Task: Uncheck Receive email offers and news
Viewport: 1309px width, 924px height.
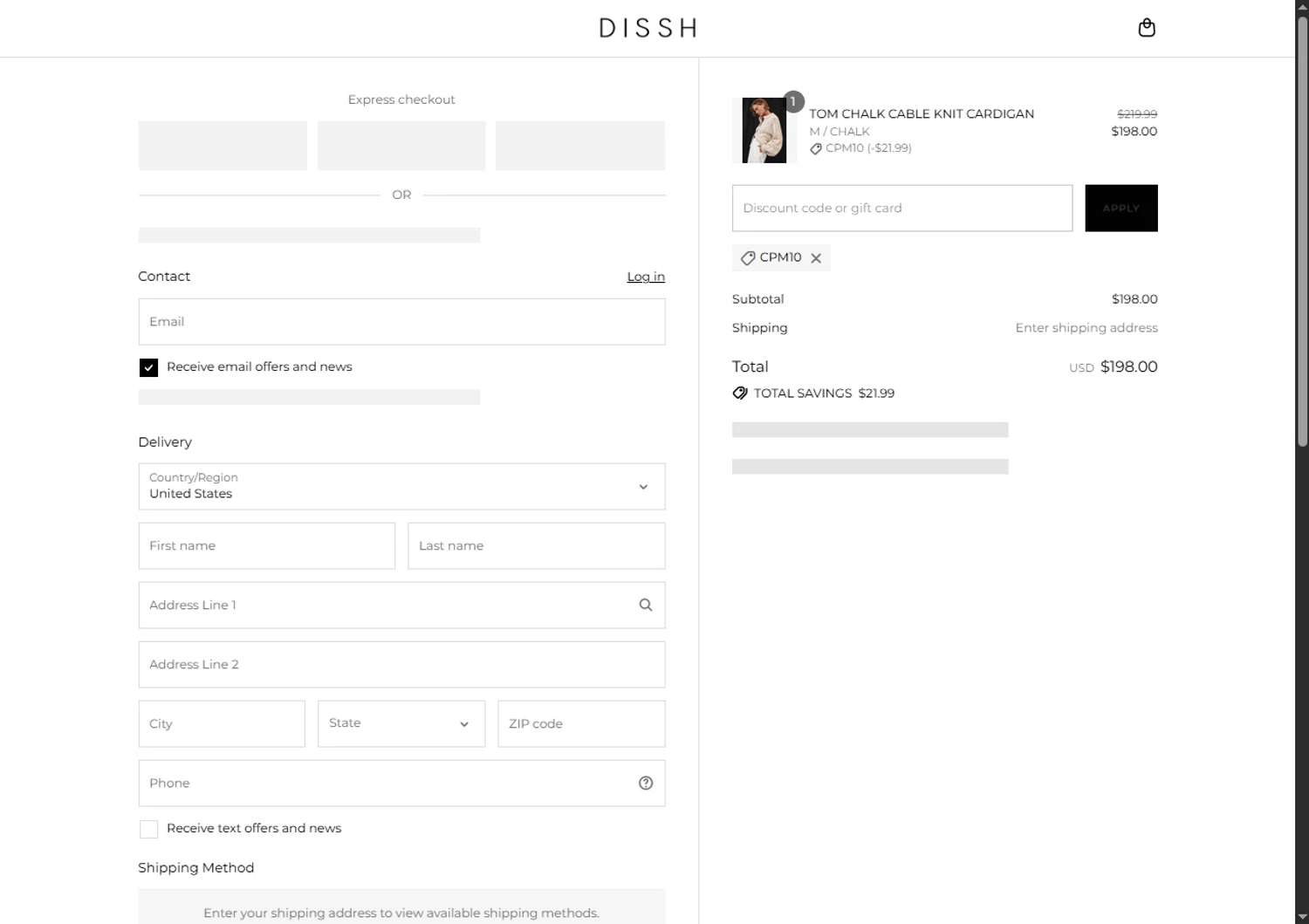Action: pyautogui.click(x=149, y=367)
